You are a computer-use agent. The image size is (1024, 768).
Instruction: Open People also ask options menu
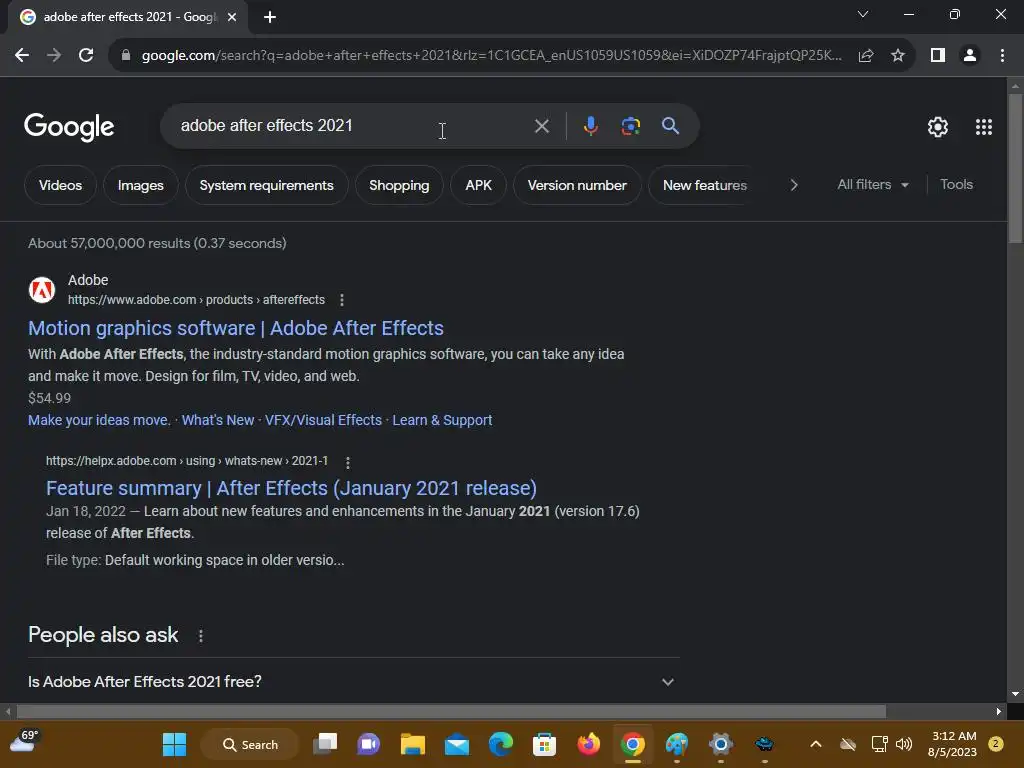(200, 635)
